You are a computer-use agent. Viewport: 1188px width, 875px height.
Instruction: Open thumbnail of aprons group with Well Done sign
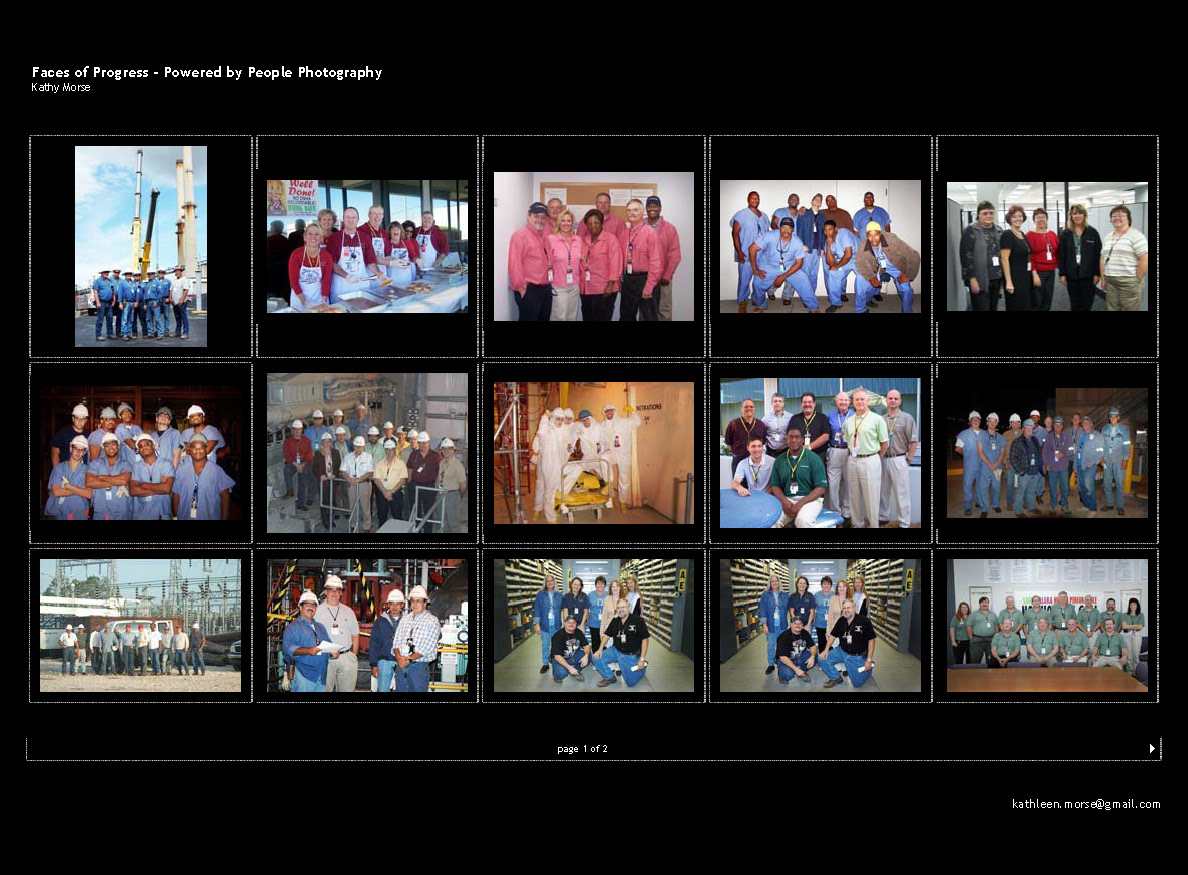[x=367, y=246]
